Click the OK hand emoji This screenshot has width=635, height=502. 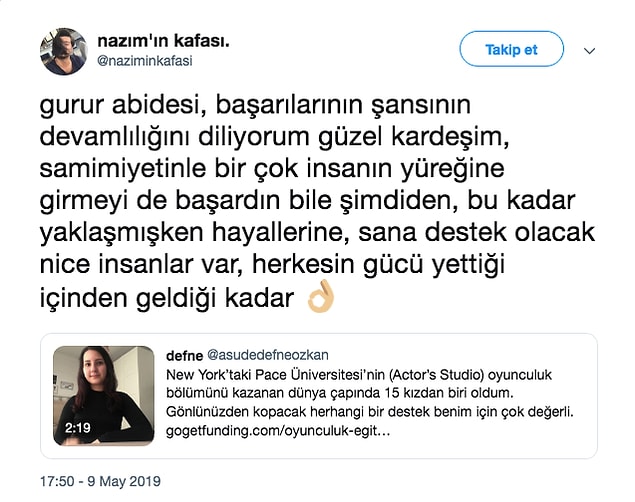click(320, 297)
